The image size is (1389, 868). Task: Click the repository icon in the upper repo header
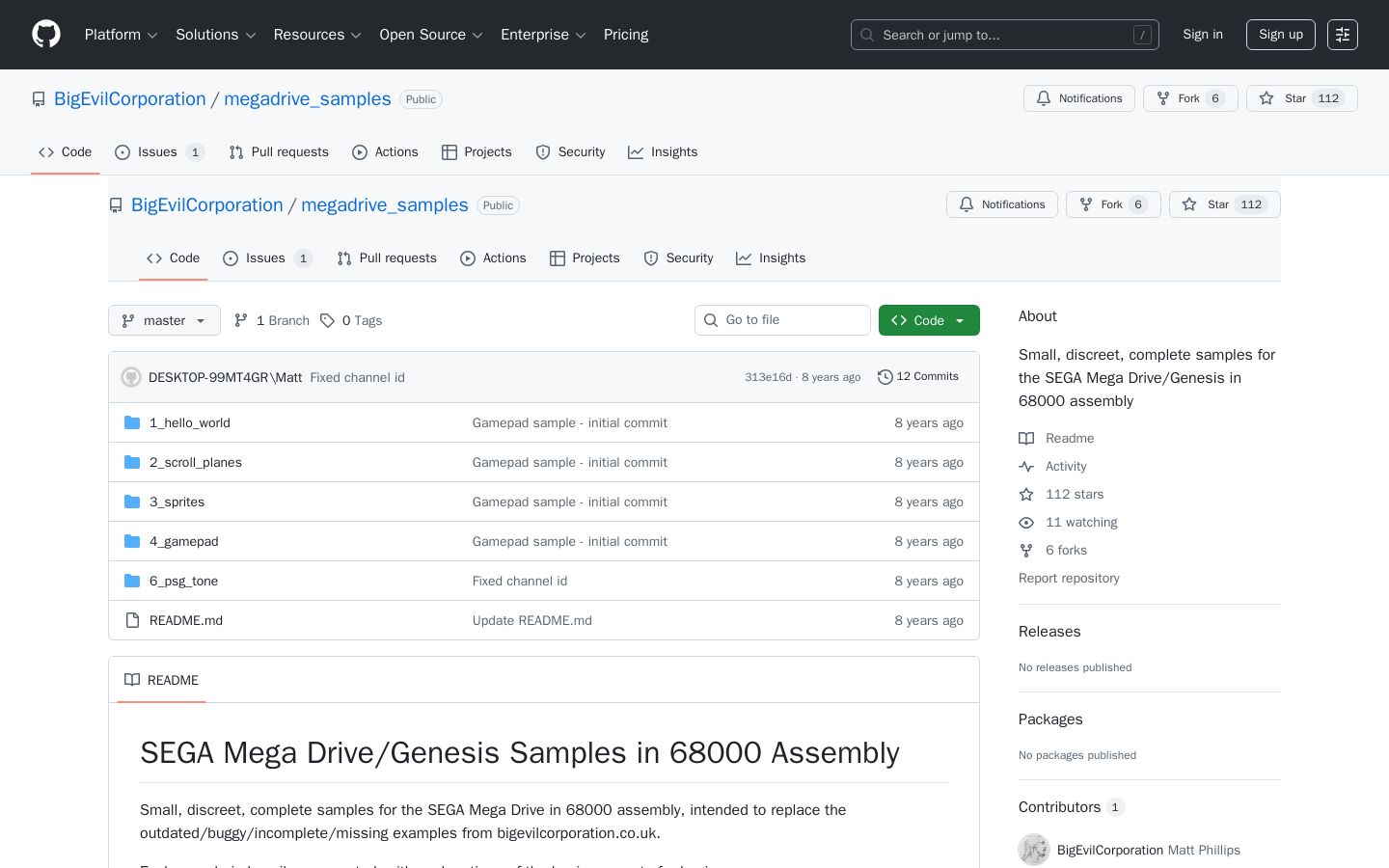click(39, 99)
